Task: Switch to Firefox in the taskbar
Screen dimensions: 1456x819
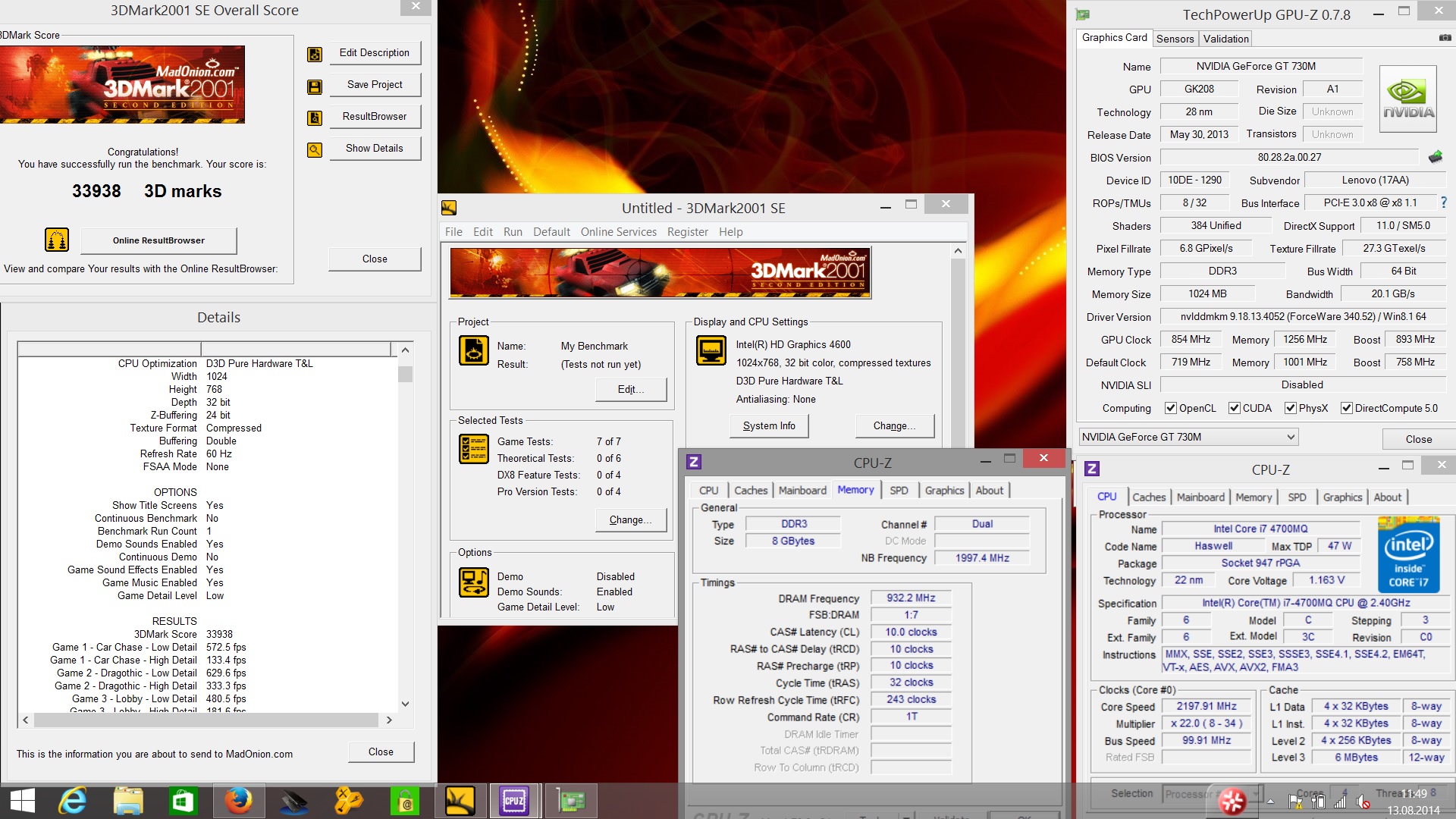Action: [x=237, y=801]
